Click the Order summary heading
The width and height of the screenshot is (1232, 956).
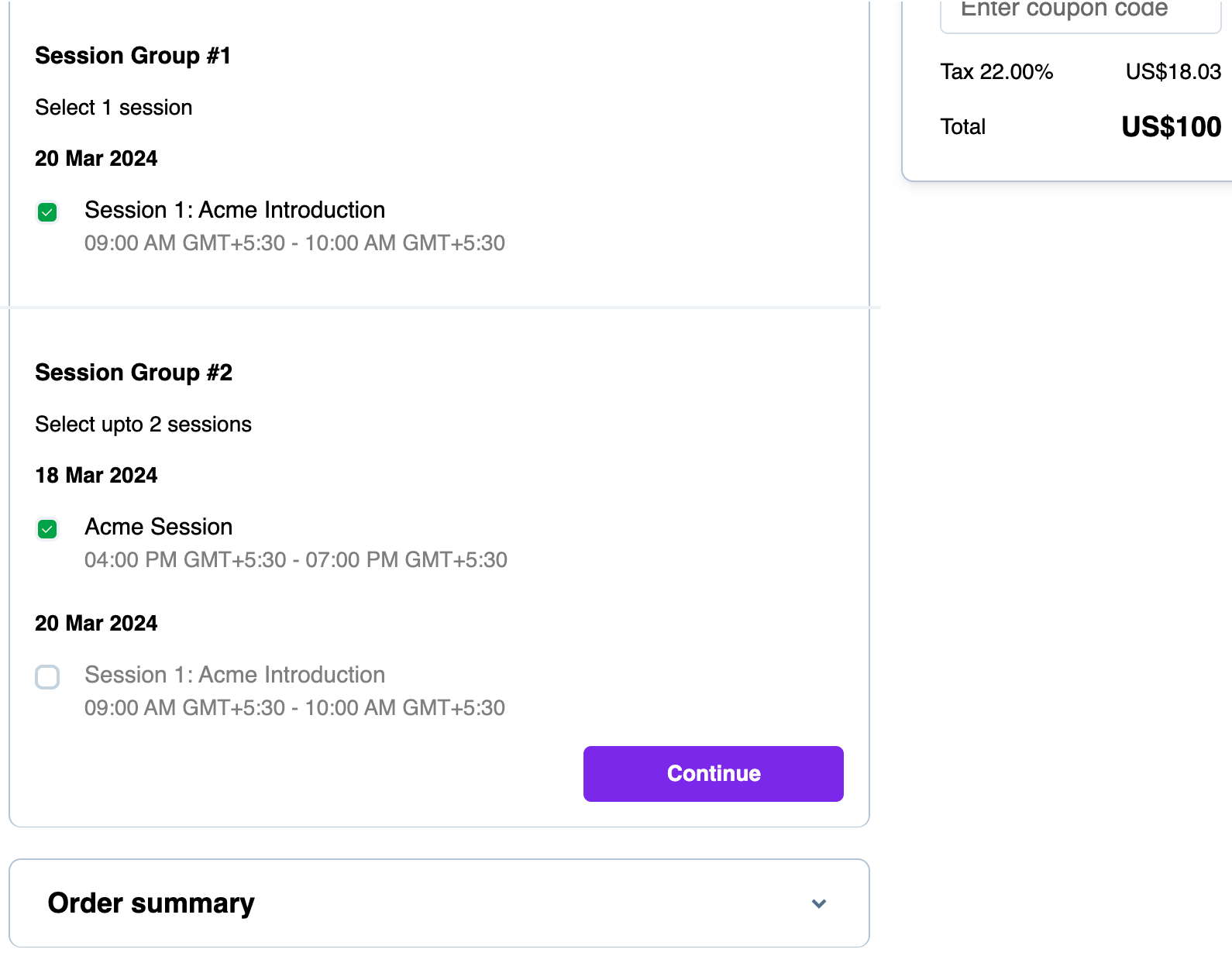pyautogui.click(x=151, y=903)
